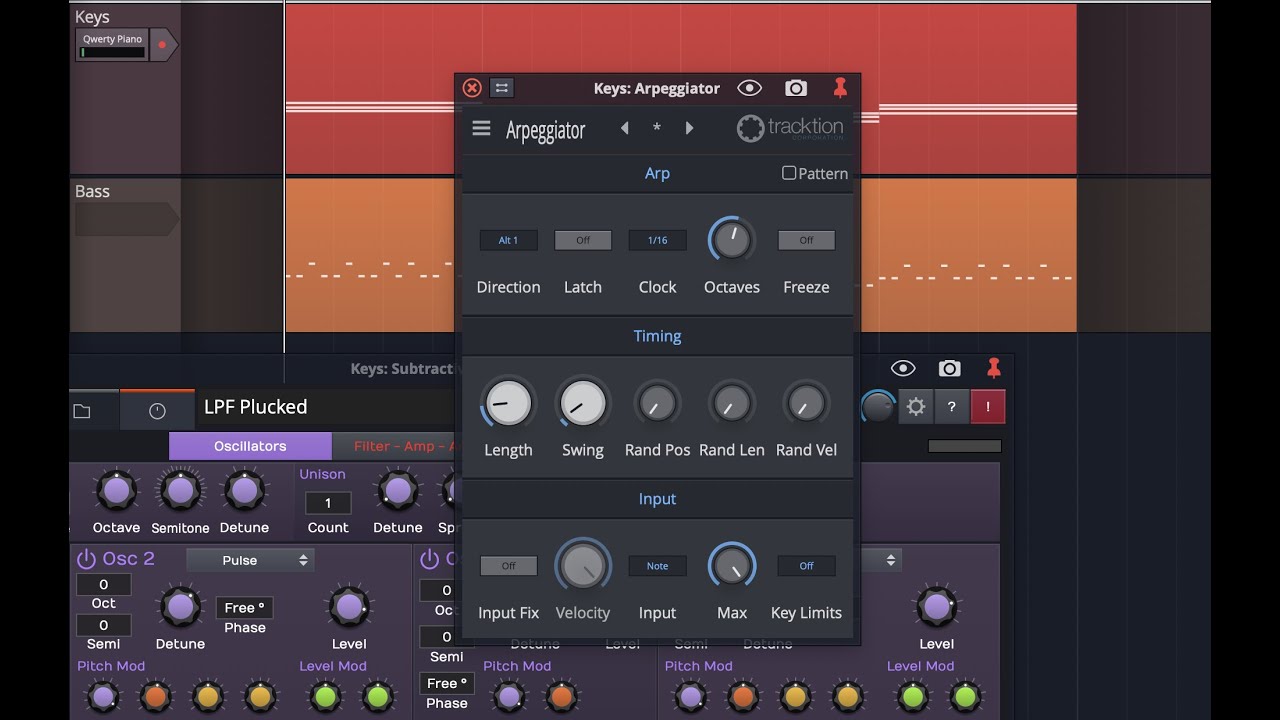Click the Arpeggiator preset name asterisk
This screenshot has width=1280, height=720.
(657, 128)
